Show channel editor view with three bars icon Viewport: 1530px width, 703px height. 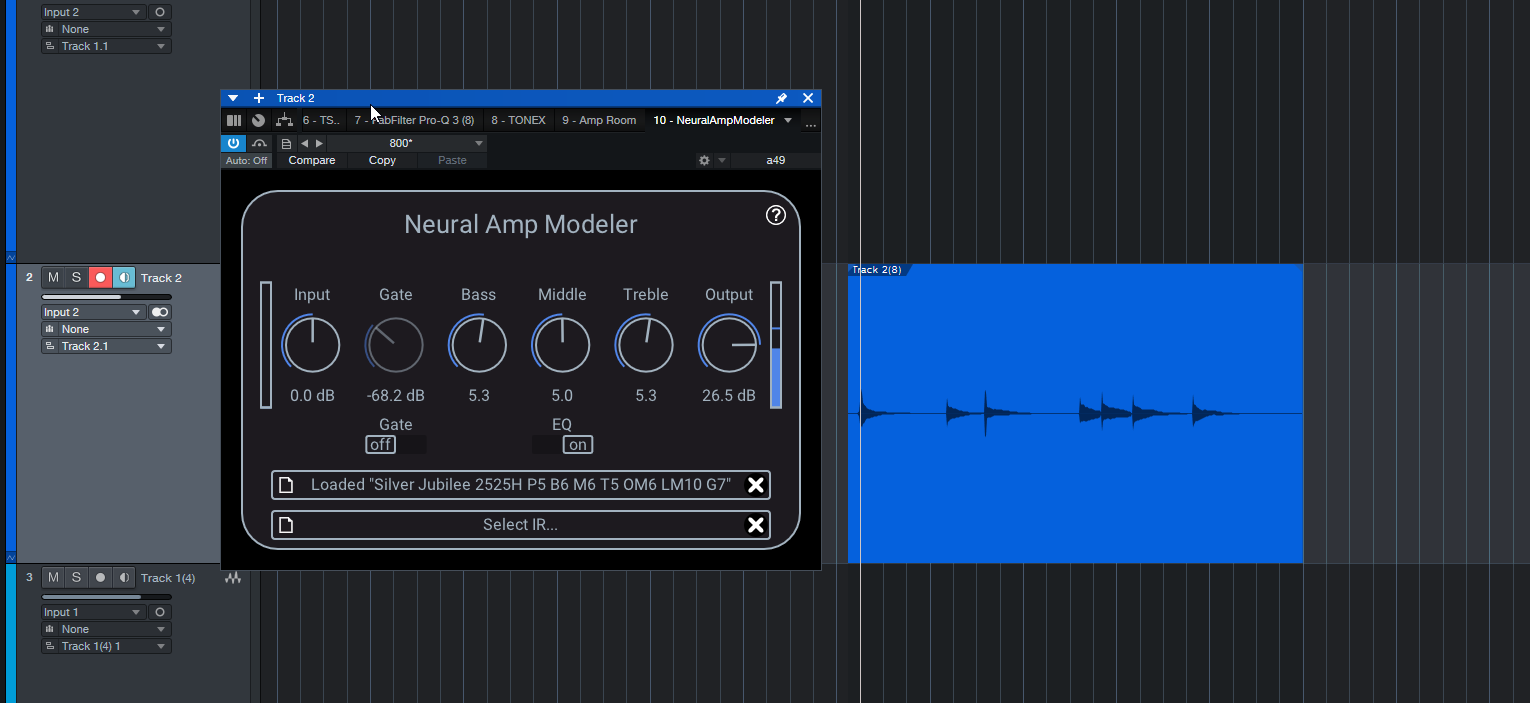(234, 120)
